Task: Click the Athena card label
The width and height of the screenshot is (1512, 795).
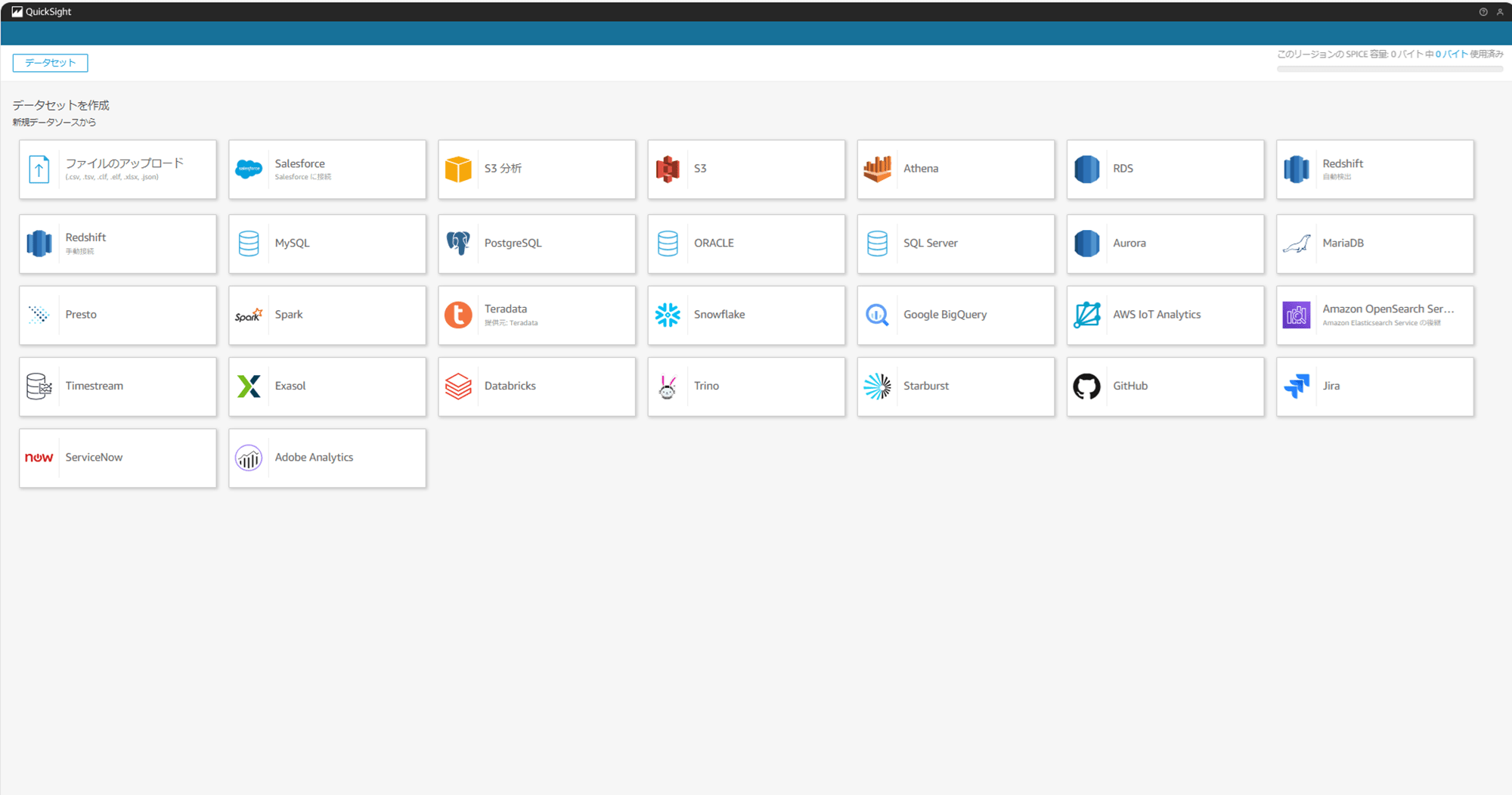Action: tap(921, 169)
